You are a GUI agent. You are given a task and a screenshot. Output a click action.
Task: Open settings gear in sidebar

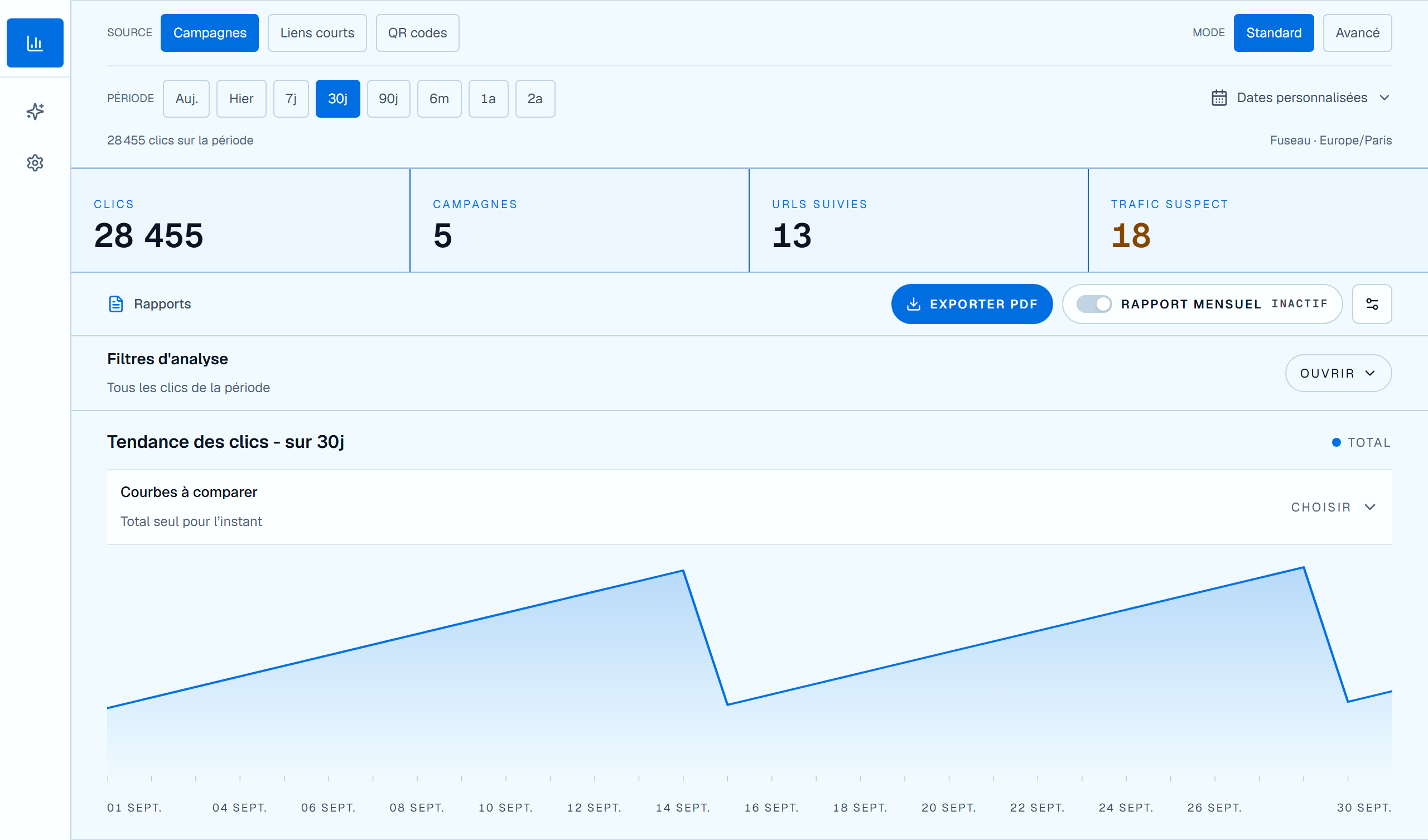35,163
